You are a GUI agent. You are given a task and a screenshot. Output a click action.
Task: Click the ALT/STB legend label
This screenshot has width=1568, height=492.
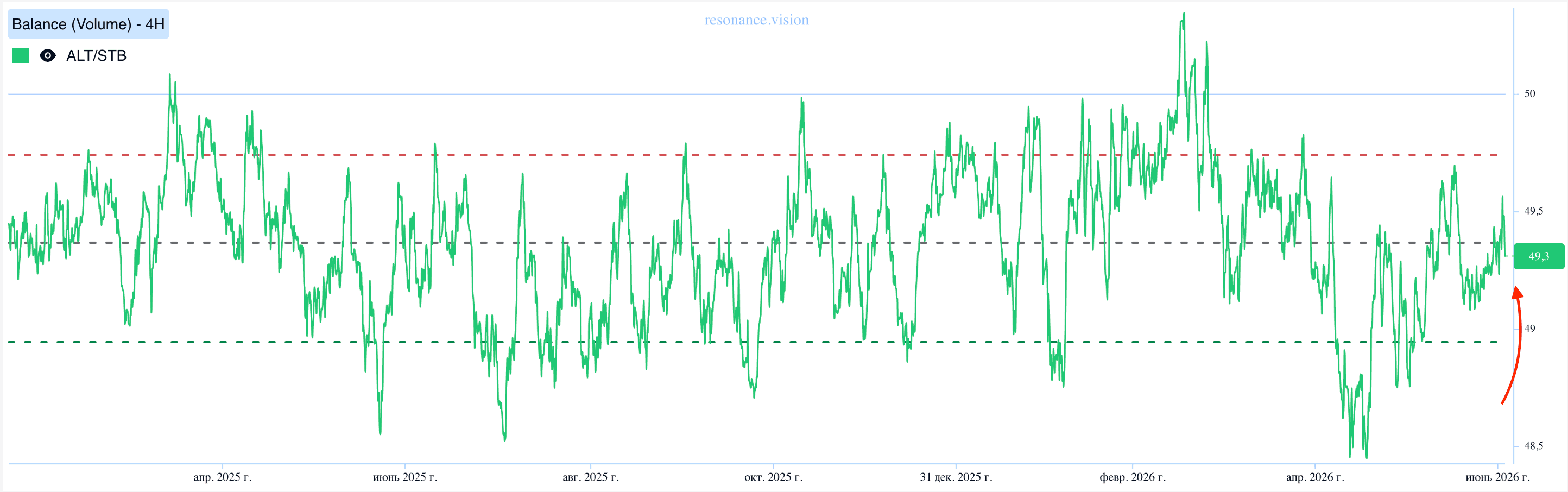click(96, 55)
